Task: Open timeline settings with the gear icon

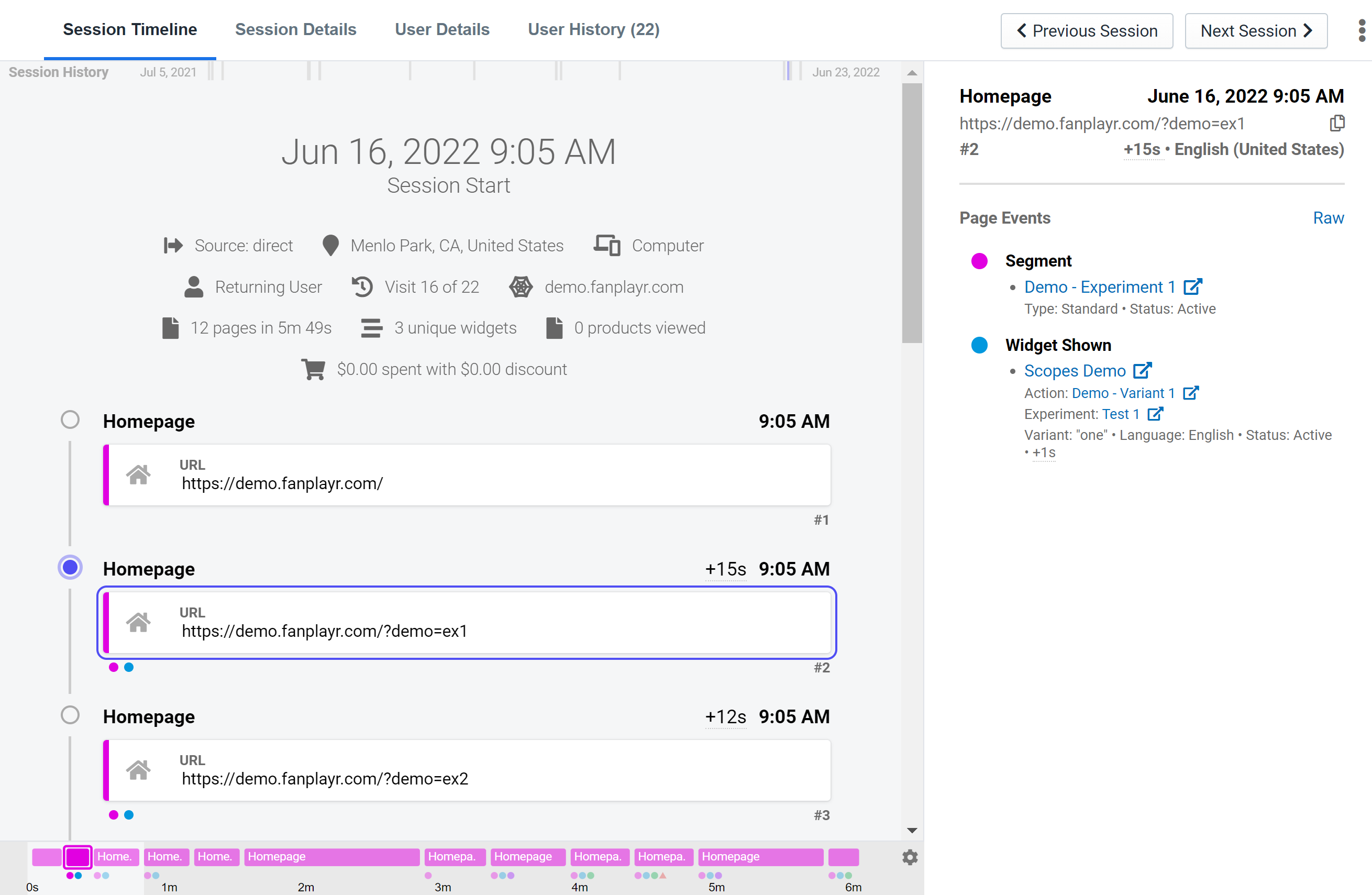Action: pos(910,857)
